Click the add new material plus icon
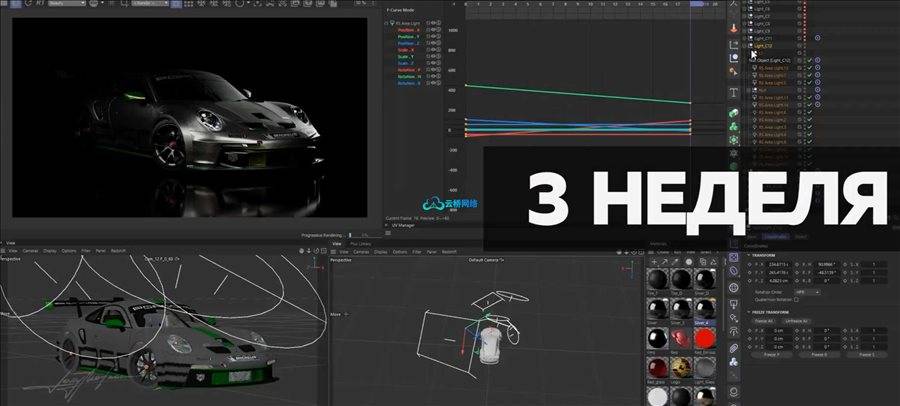 coord(654,262)
